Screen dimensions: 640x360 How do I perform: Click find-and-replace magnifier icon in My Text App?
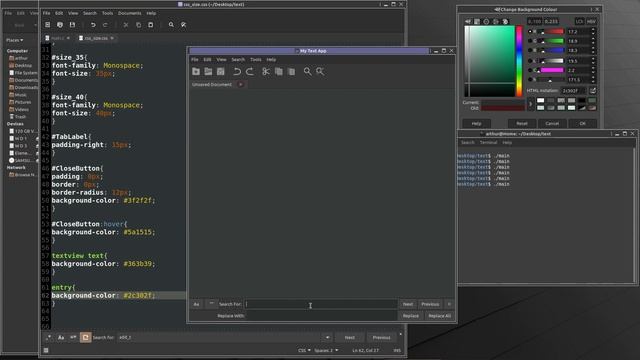click(x=320, y=71)
